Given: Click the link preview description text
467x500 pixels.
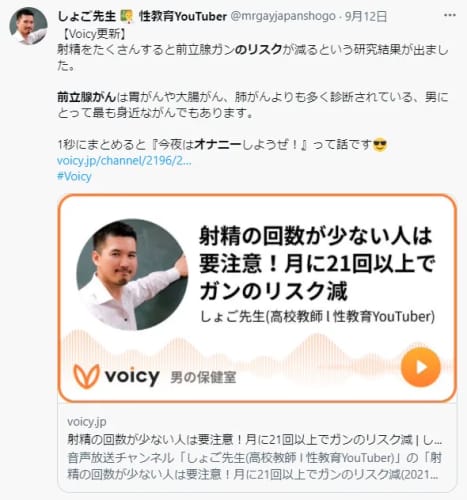Looking at the screenshot, I should [253, 466].
